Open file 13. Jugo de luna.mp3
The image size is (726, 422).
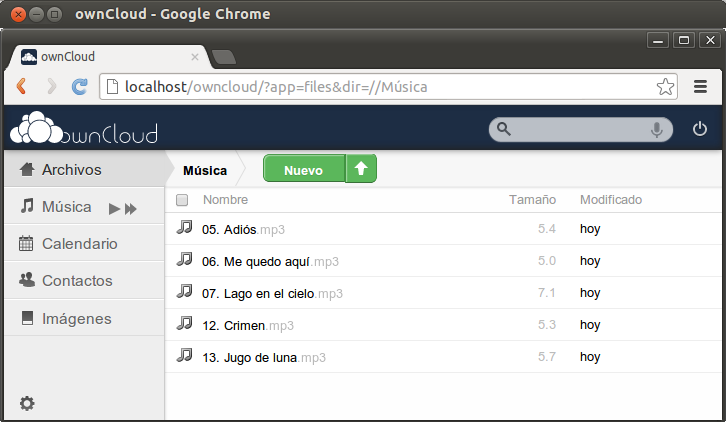coord(264,357)
